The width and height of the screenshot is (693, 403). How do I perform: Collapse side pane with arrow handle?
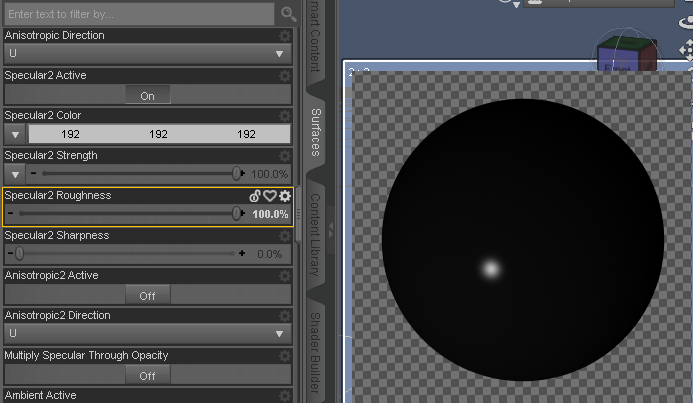(331, 229)
